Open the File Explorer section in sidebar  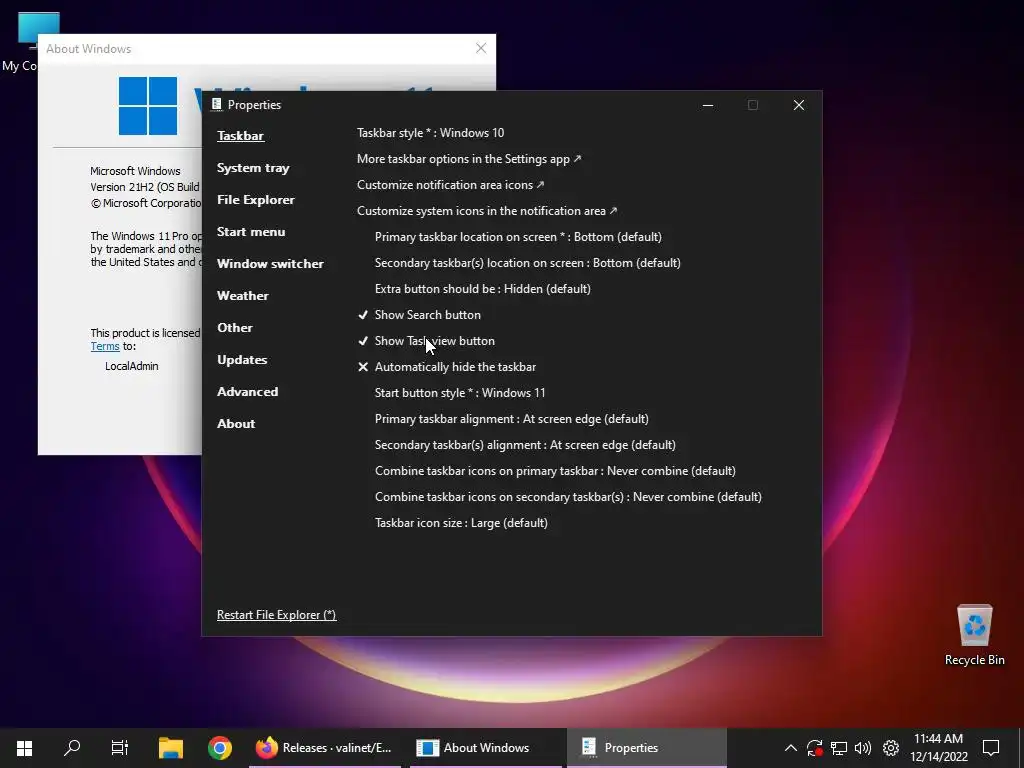[x=255, y=200]
